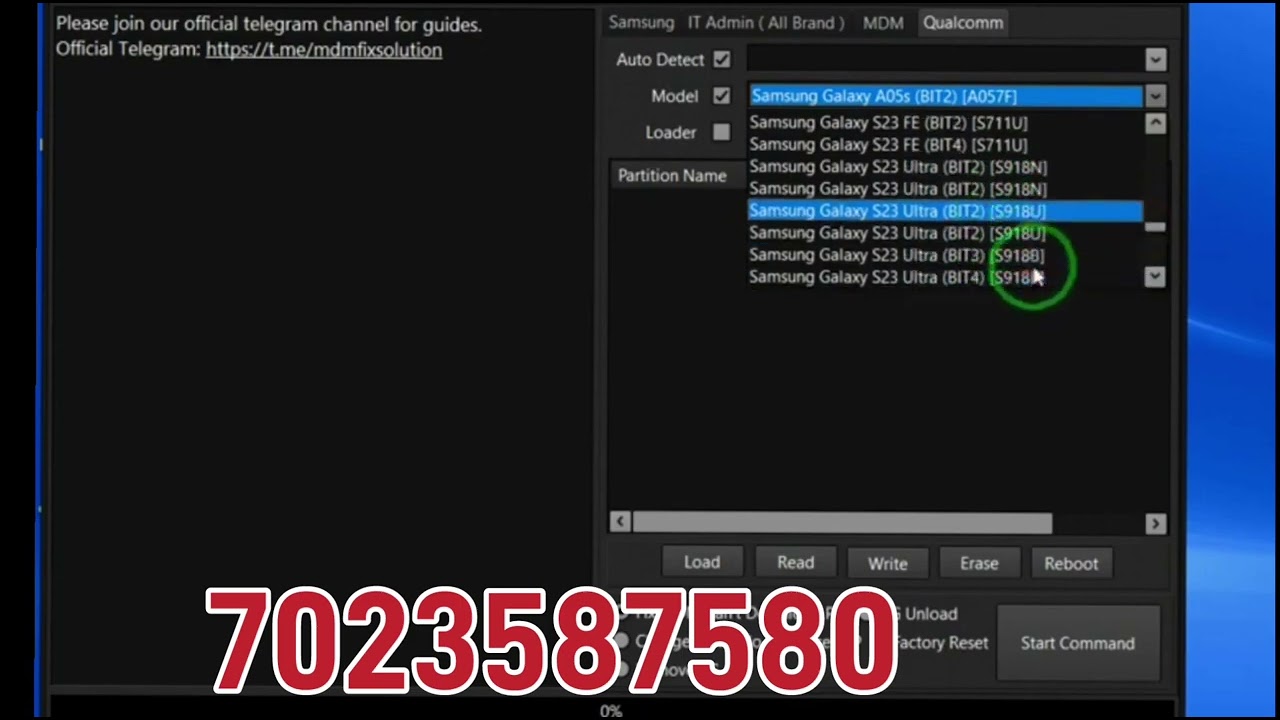Image resolution: width=1280 pixels, height=720 pixels.
Task: Switch to the Qualcomm tab
Action: pos(963,22)
